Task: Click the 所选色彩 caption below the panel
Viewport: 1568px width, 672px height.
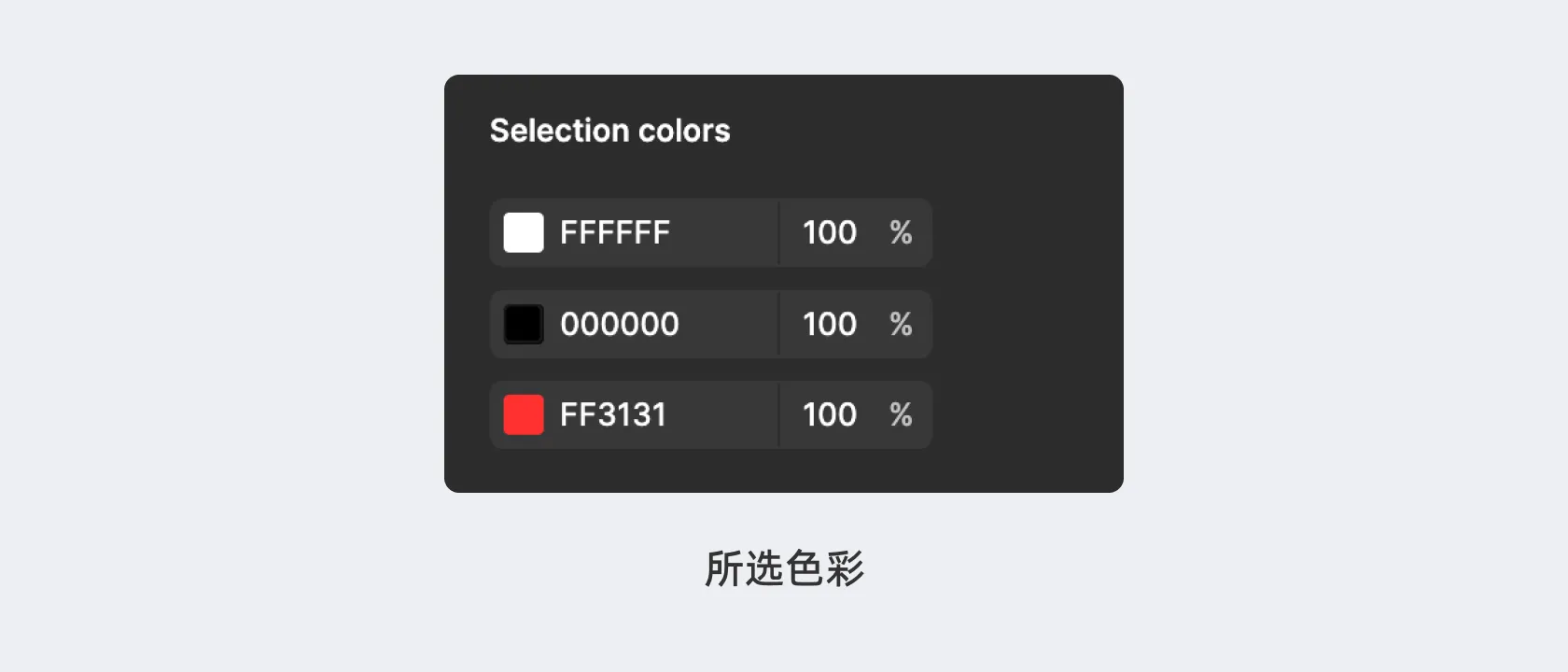Action: point(784,568)
